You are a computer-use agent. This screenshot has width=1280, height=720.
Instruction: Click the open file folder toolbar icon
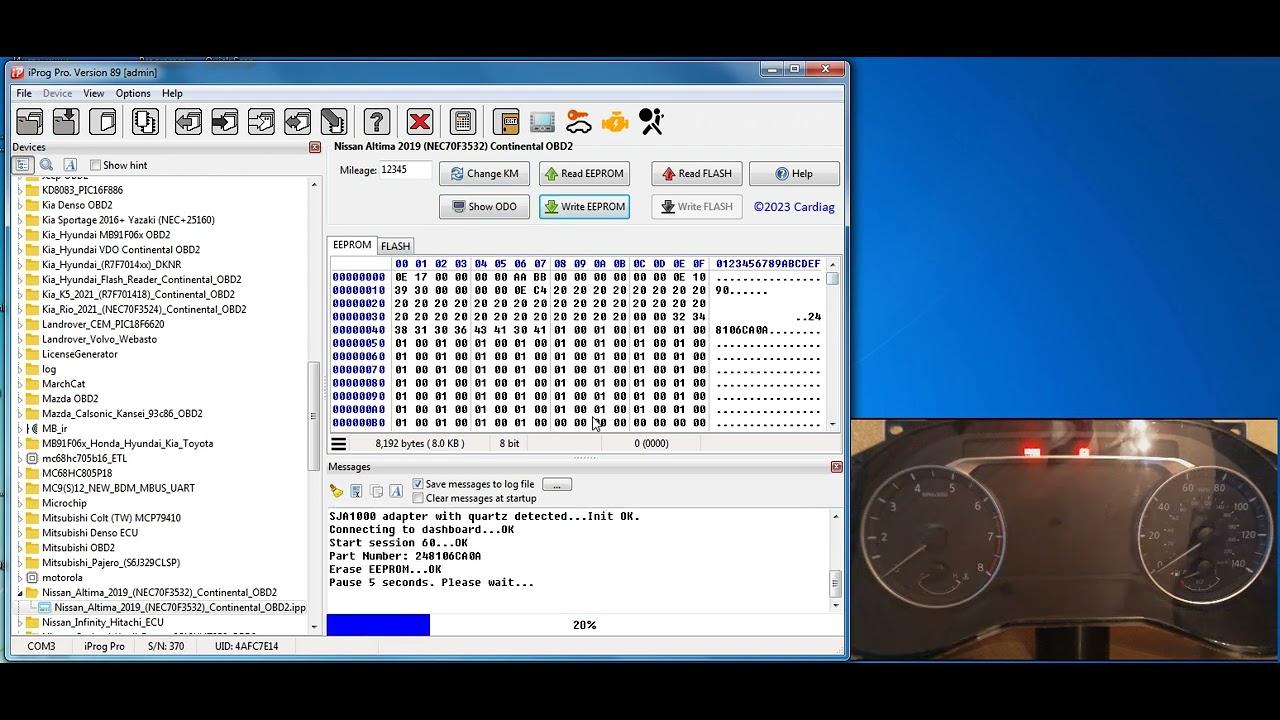pos(30,122)
